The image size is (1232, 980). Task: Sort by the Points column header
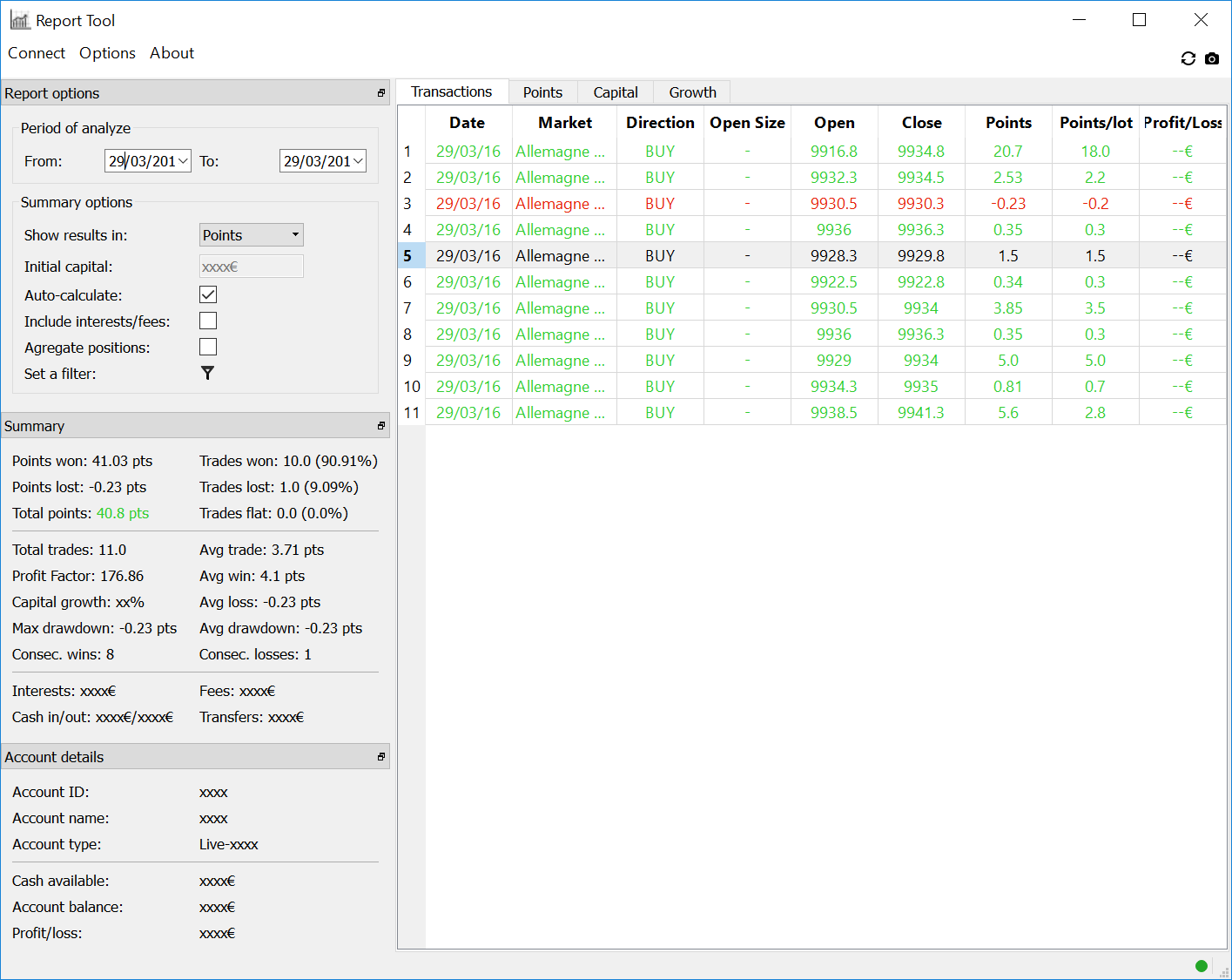click(1008, 123)
